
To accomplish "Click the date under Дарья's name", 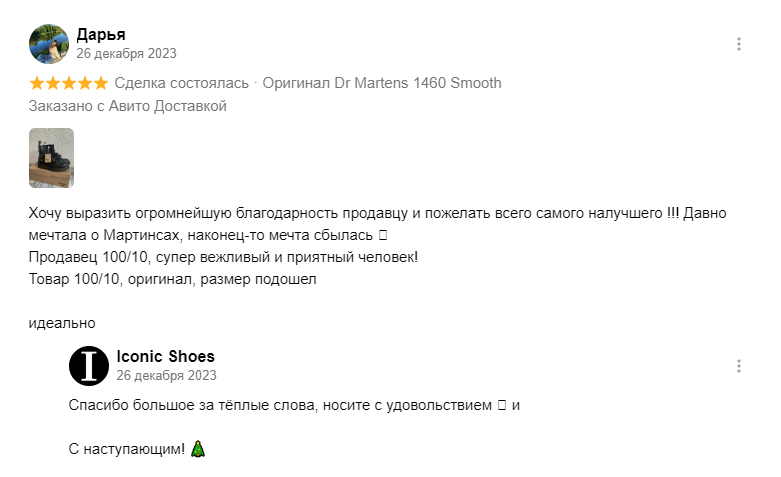I will point(127,53).
